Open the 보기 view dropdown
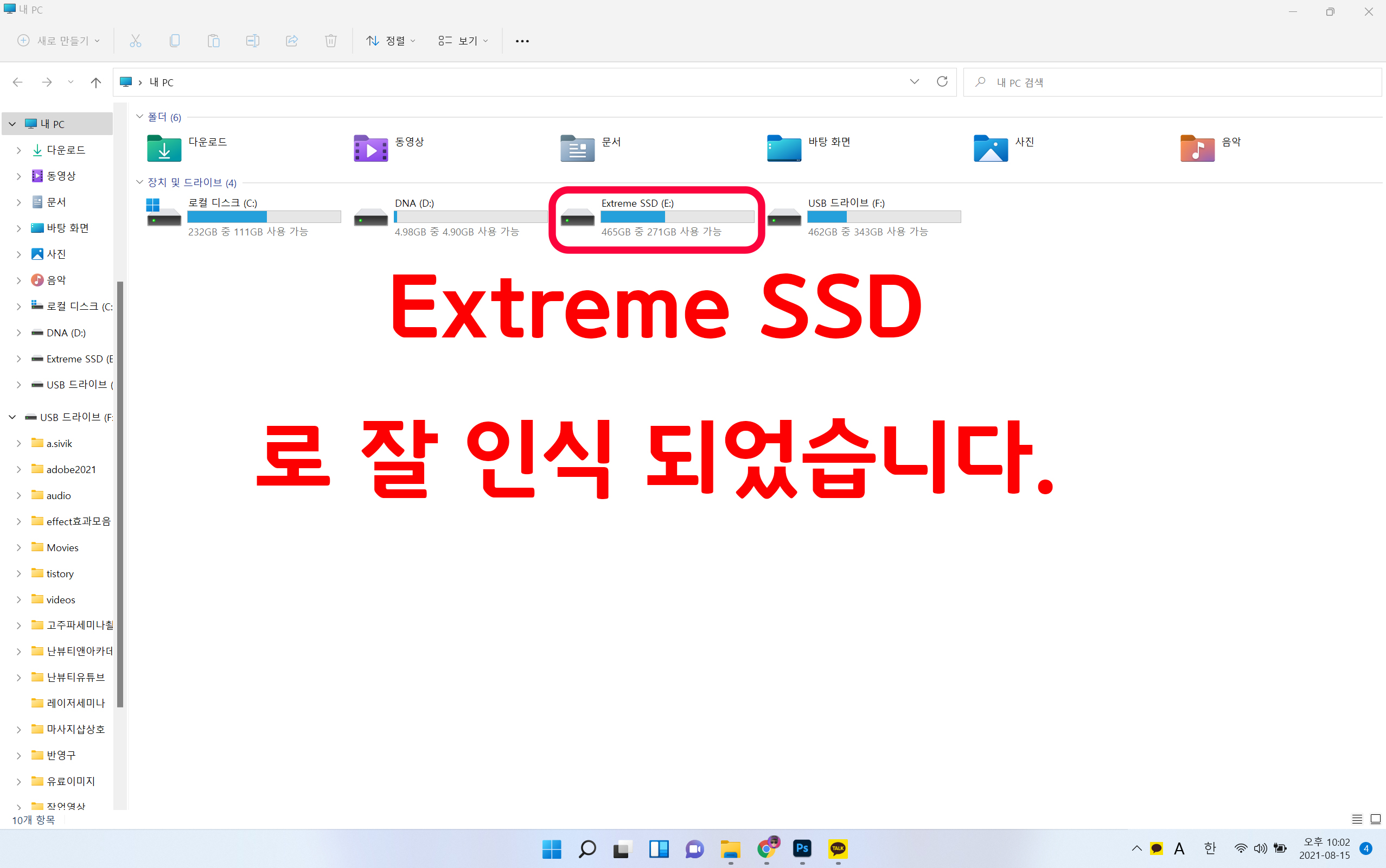Viewport: 1386px width, 868px height. point(463,41)
